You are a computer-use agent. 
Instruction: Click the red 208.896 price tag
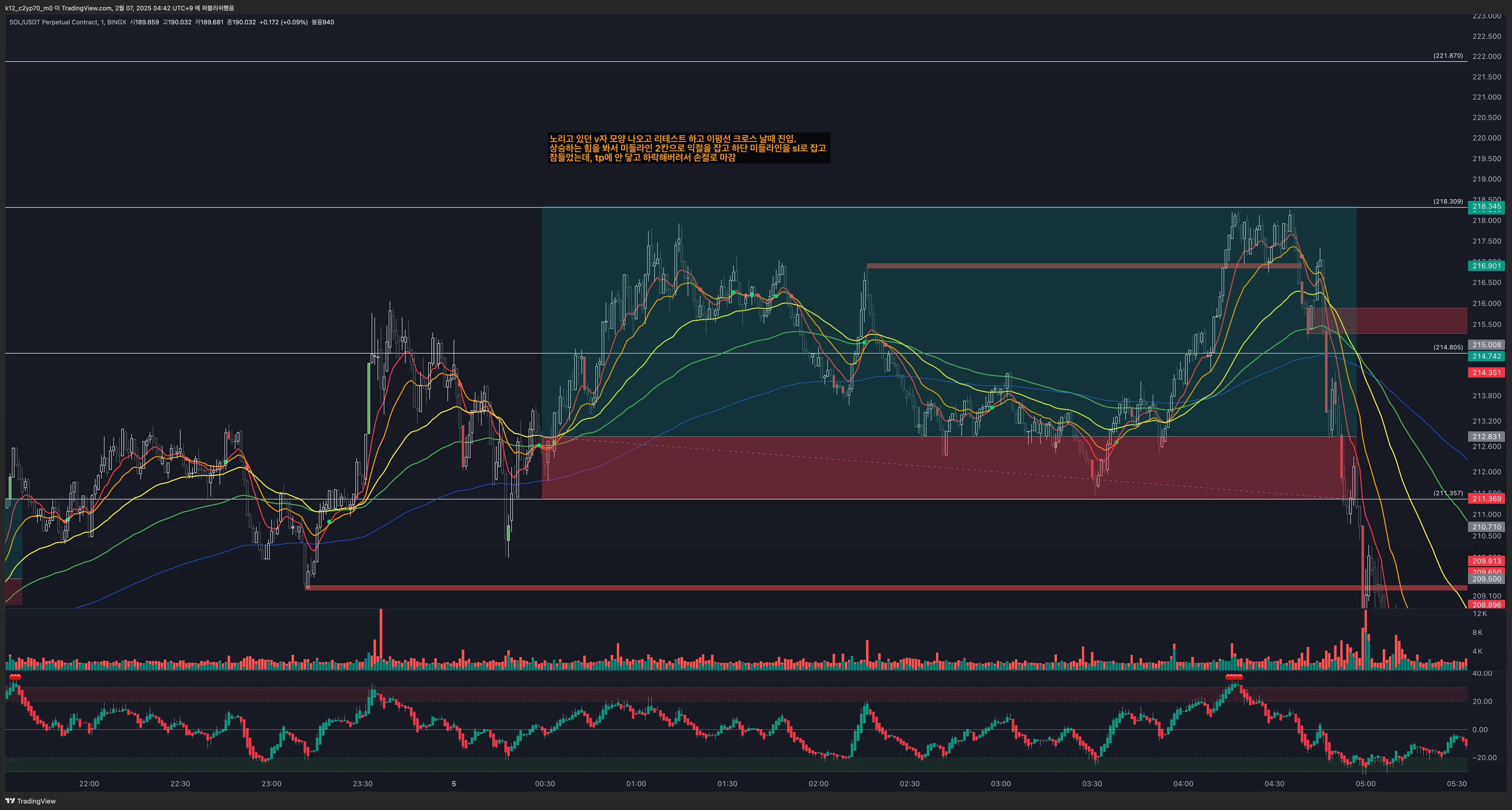pyautogui.click(x=1486, y=605)
